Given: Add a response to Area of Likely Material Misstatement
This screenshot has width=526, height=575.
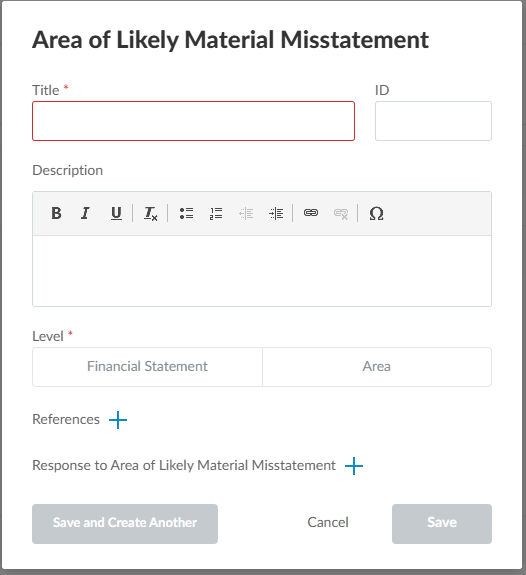Looking at the screenshot, I should [x=354, y=466].
